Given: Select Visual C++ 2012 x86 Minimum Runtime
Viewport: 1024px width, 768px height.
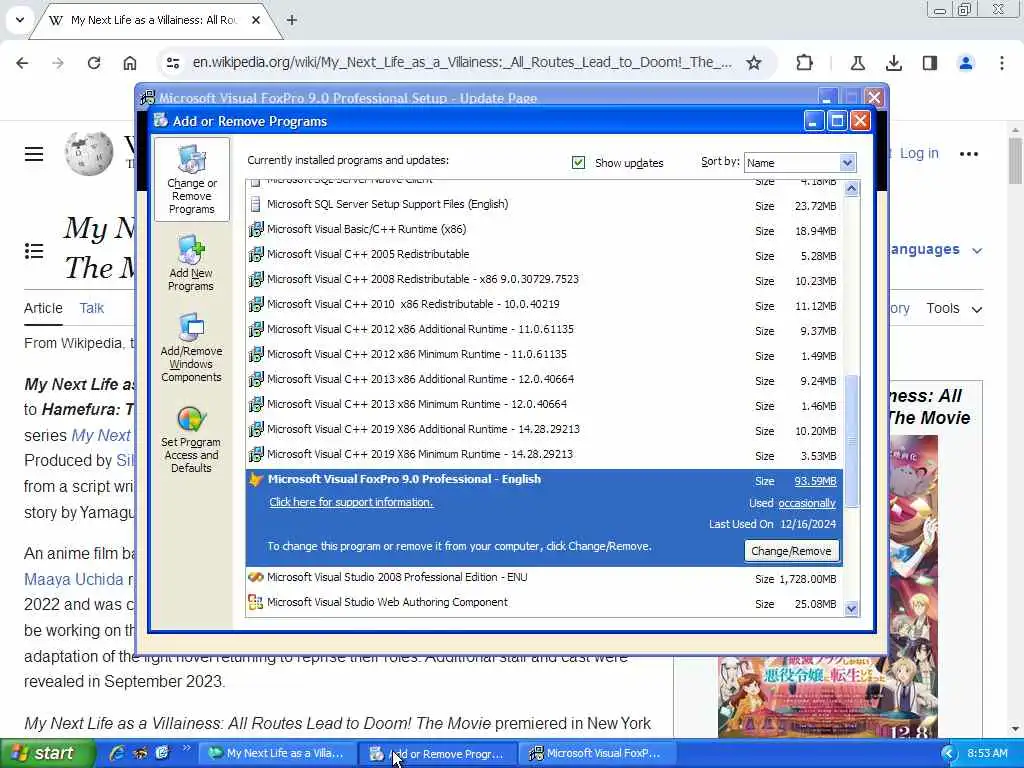Looking at the screenshot, I should click(x=545, y=355).
